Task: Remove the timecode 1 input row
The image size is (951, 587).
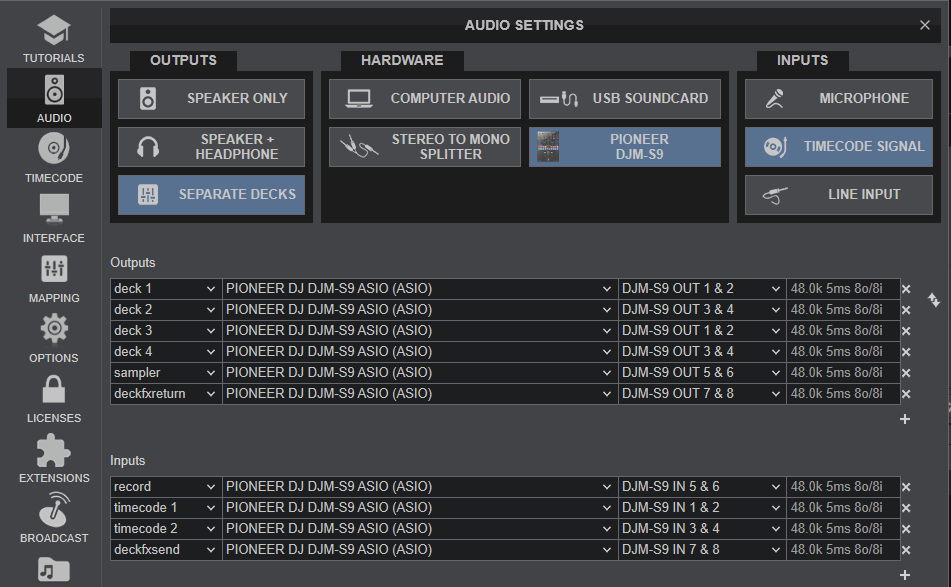Action: click(x=906, y=508)
